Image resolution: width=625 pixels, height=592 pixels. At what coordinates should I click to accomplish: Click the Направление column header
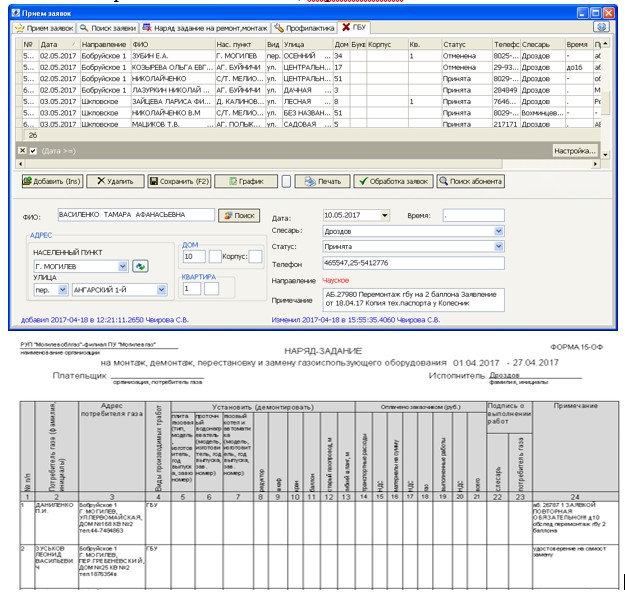click(105, 44)
